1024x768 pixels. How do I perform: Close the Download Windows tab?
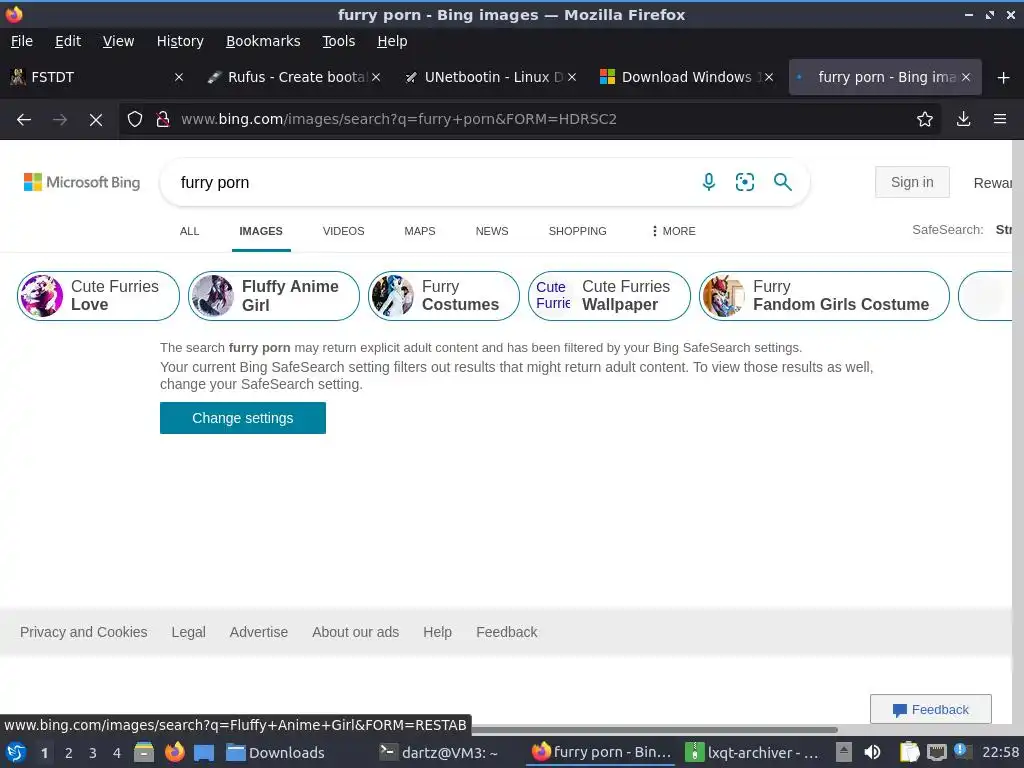tap(769, 77)
